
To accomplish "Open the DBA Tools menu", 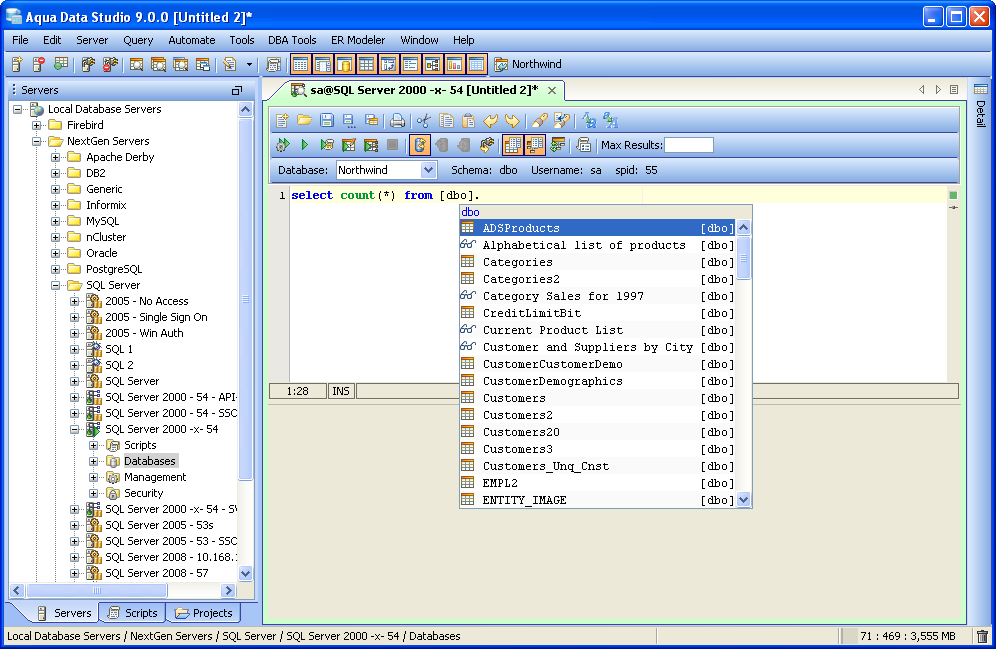I will (292, 40).
